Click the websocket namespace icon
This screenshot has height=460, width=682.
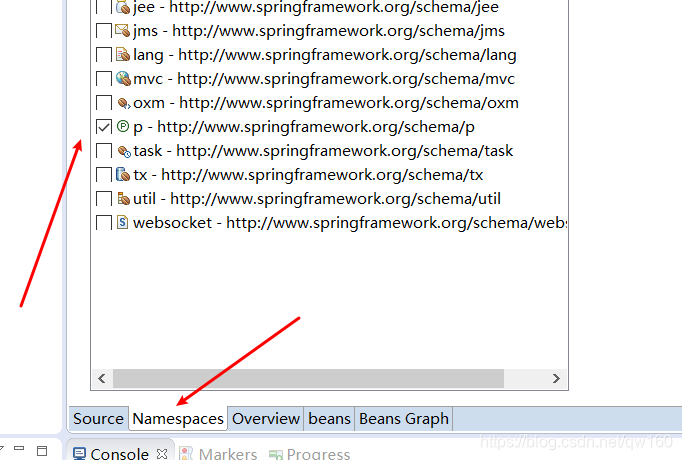[x=123, y=223]
